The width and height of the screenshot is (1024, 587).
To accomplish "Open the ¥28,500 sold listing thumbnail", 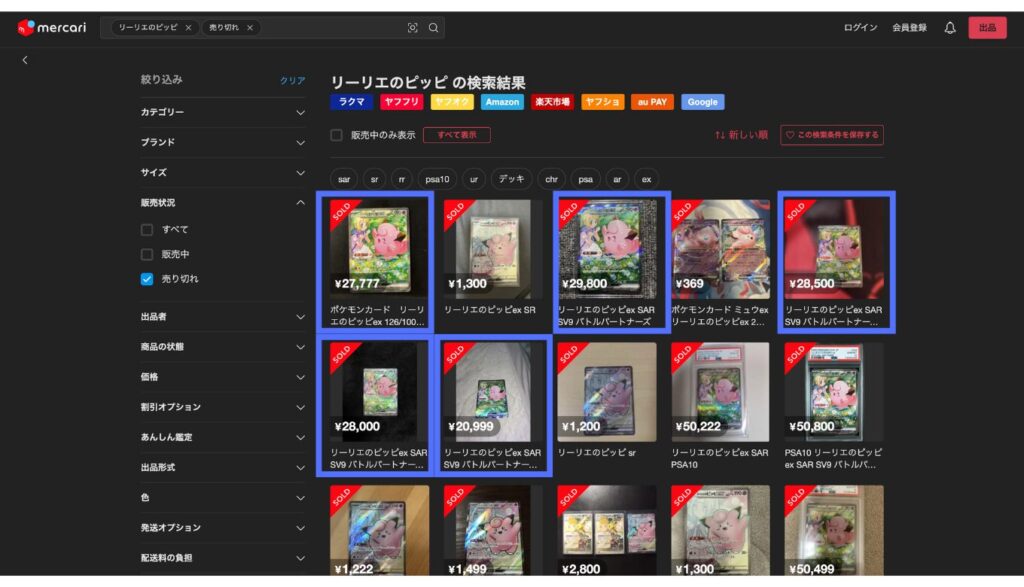I will 834,249.
